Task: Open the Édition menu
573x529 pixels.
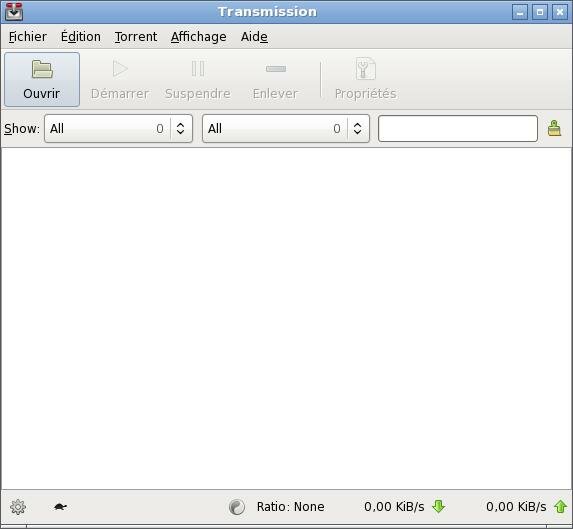Action: (x=80, y=37)
